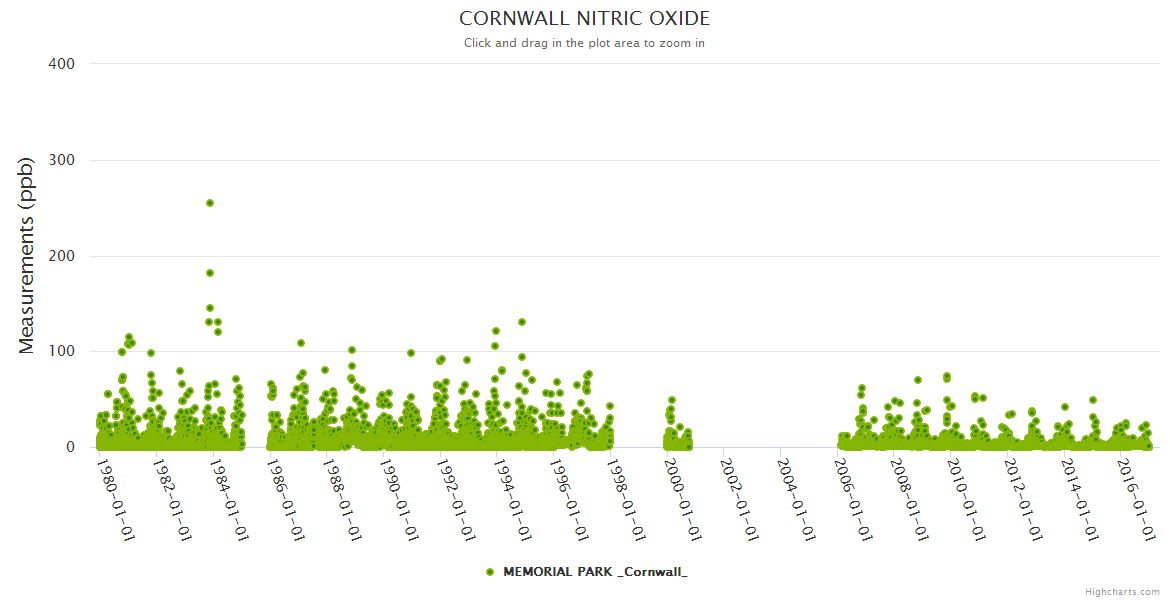This screenshot has width=1170, height=600.
Task: Click the green legend marker for Memorial Park
Action: [x=489, y=572]
